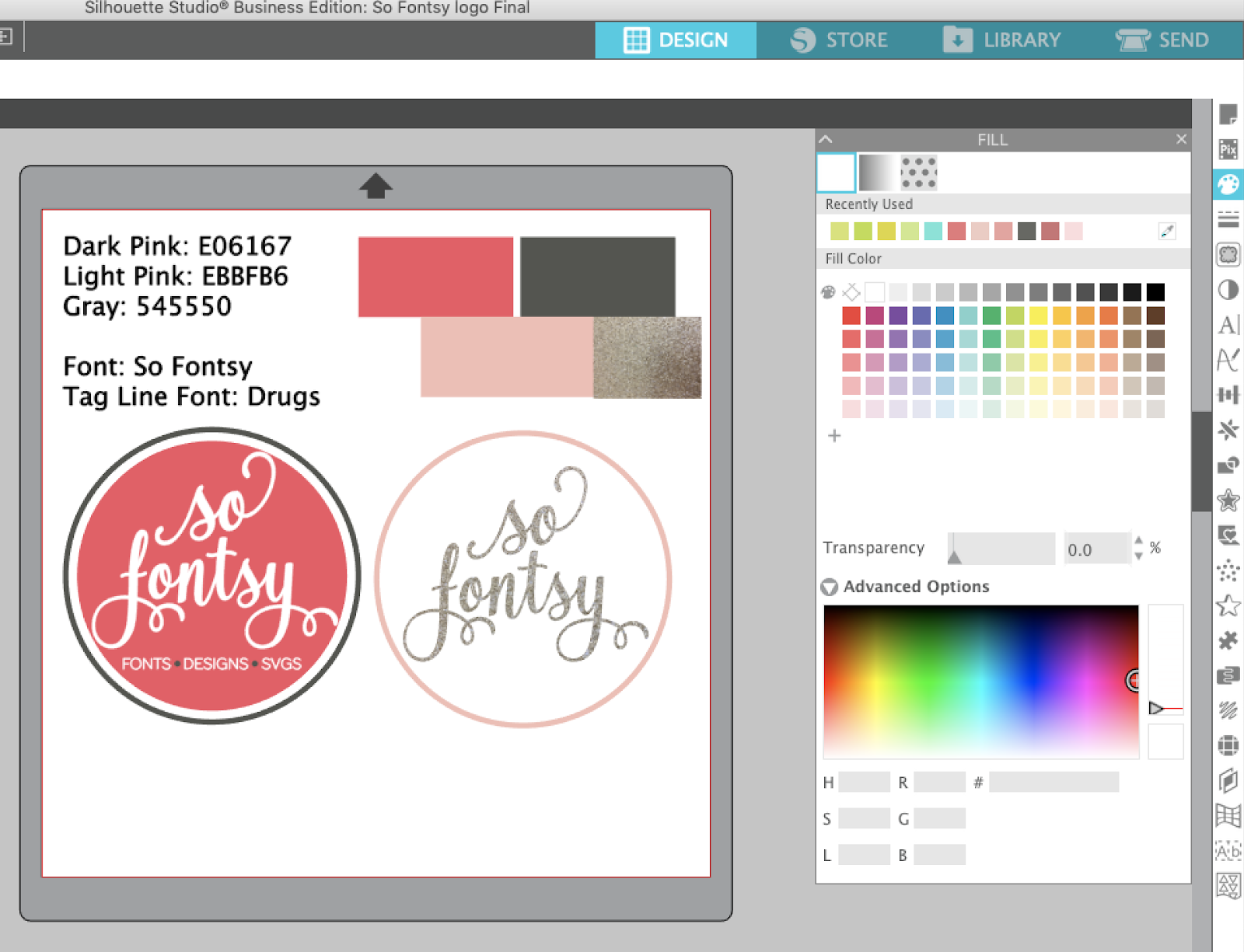Open the Line Style panel

click(x=1228, y=218)
